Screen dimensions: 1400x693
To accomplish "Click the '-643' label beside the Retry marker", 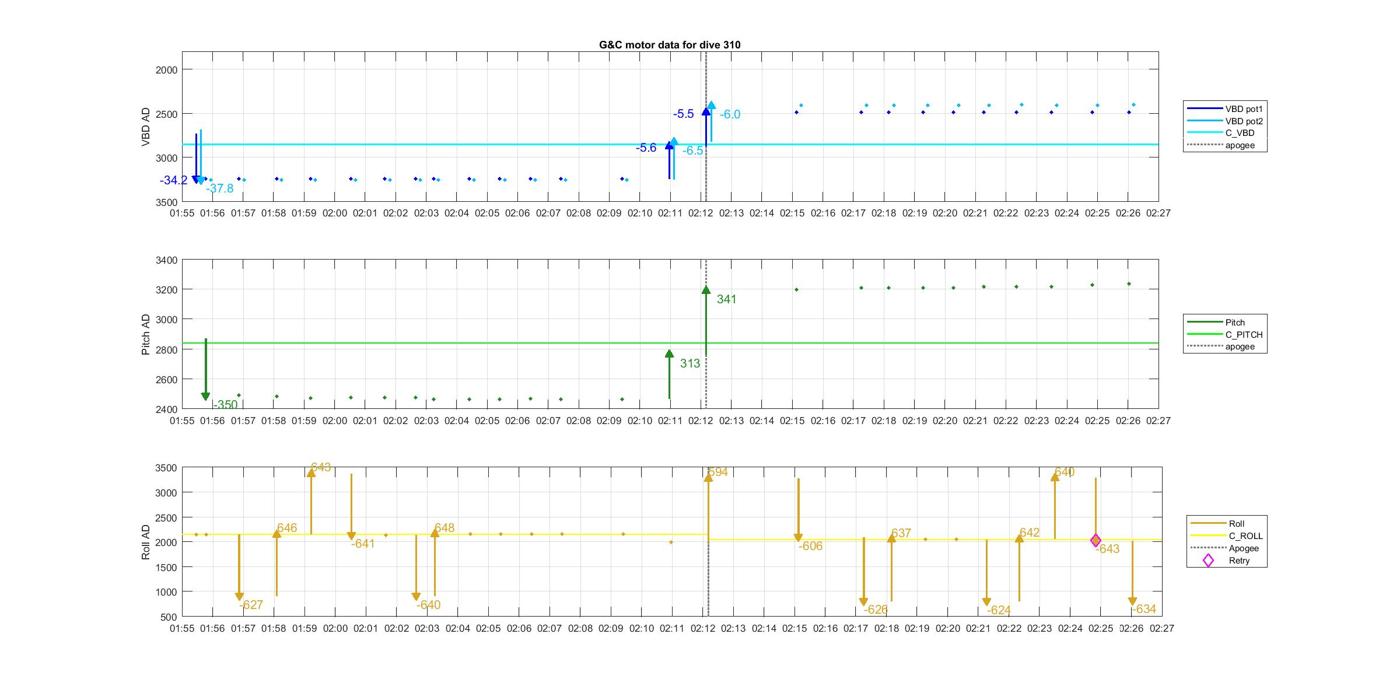I will click(x=1108, y=549).
